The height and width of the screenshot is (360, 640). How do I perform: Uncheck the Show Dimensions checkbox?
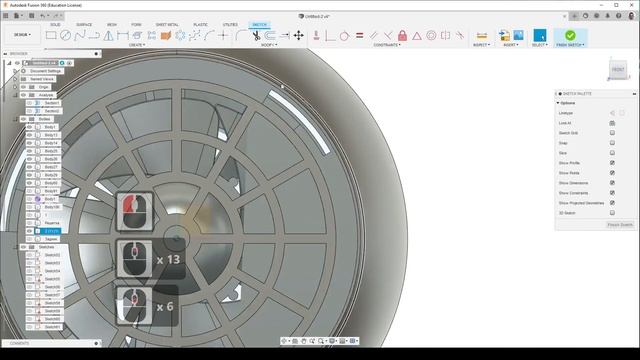[x=612, y=183]
